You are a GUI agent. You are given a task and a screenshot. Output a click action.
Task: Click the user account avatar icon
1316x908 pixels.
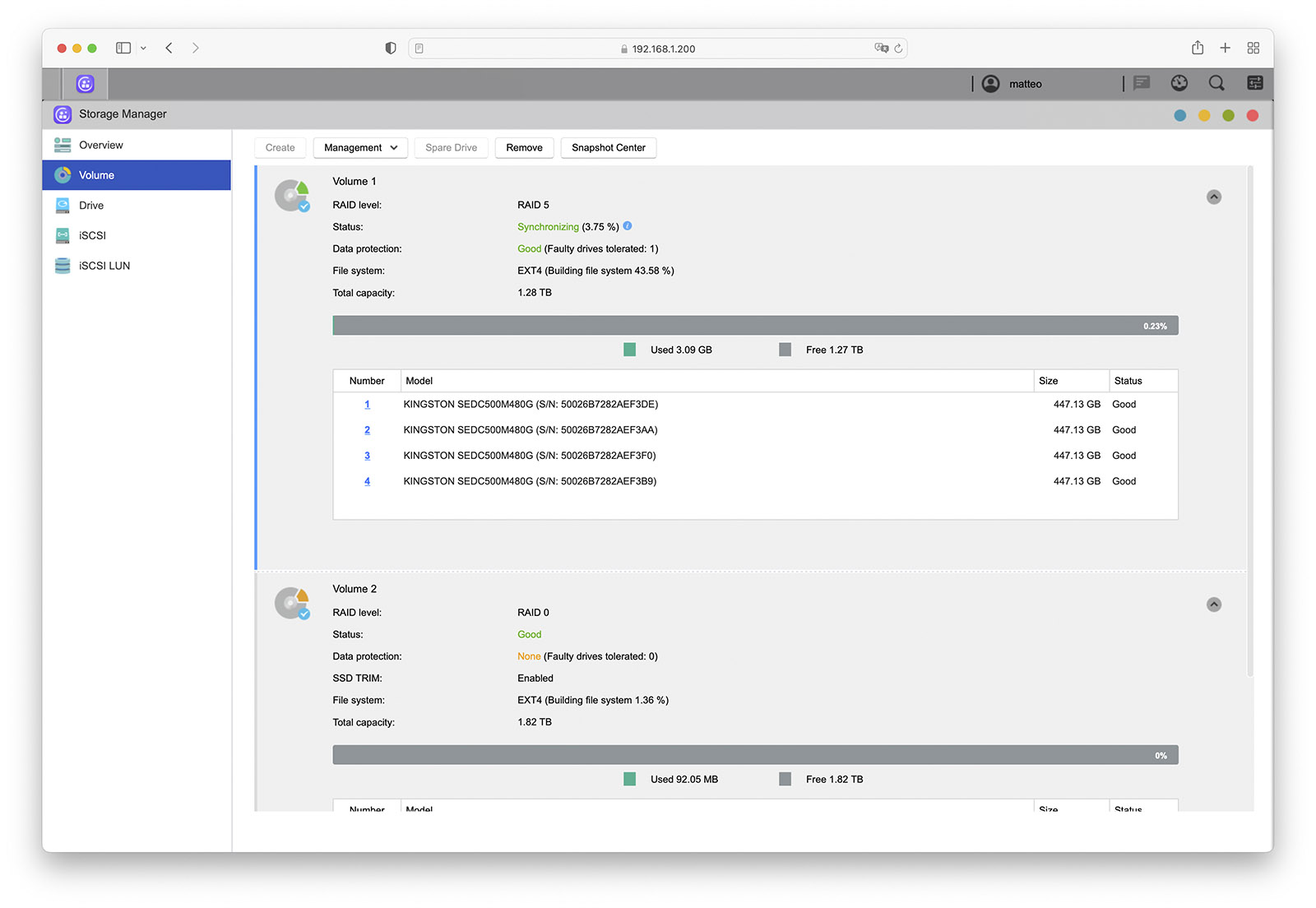pyautogui.click(x=990, y=83)
